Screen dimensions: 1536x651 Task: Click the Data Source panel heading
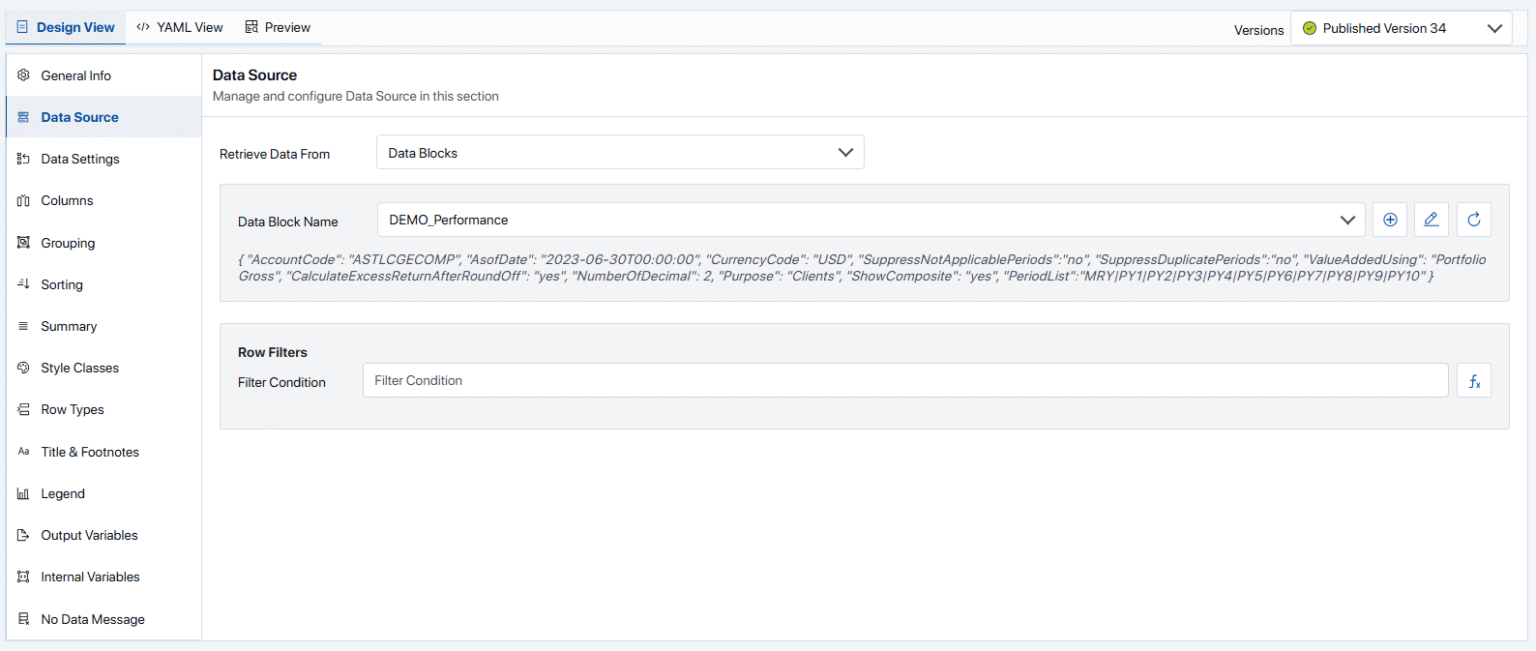(x=255, y=75)
